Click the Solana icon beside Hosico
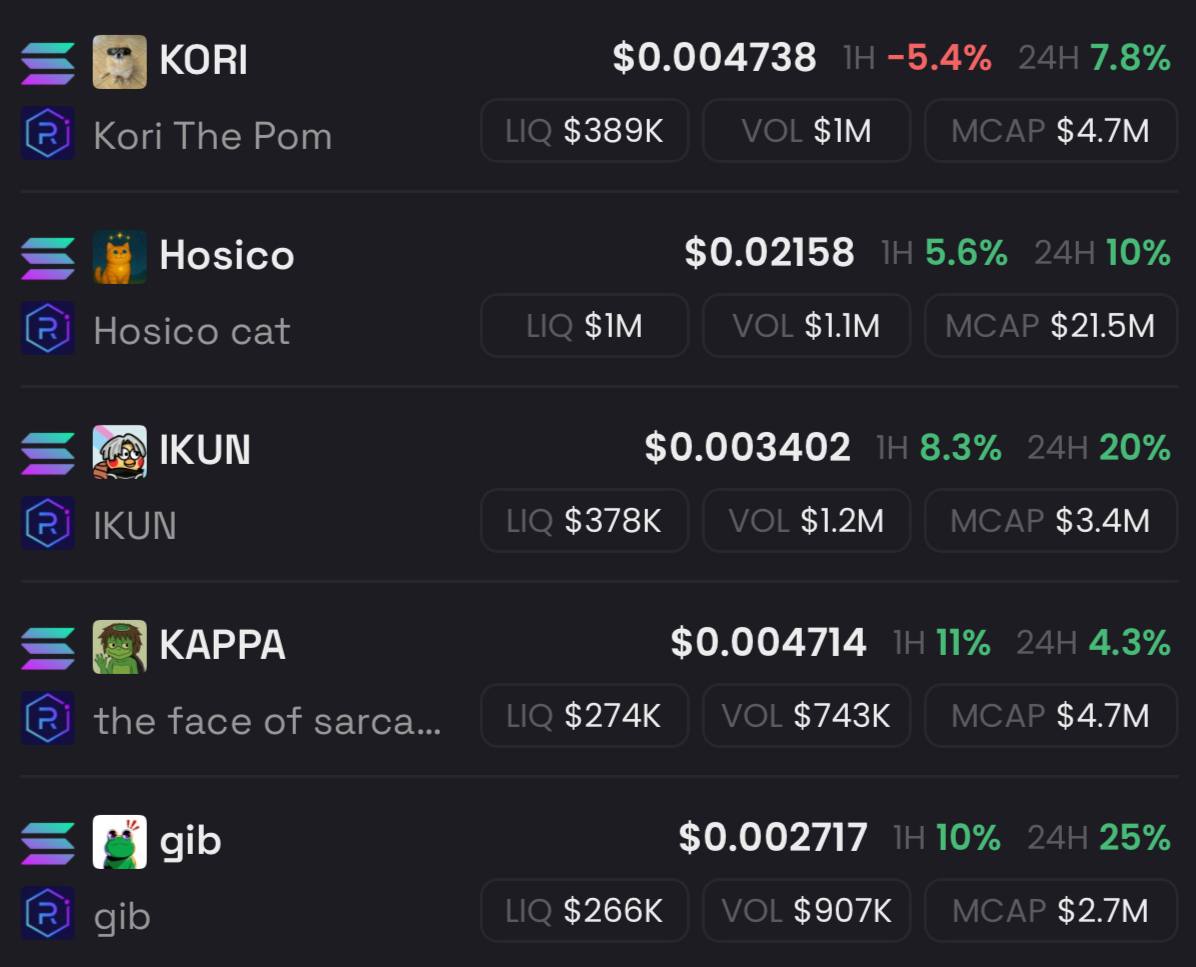 click(x=48, y=257)
